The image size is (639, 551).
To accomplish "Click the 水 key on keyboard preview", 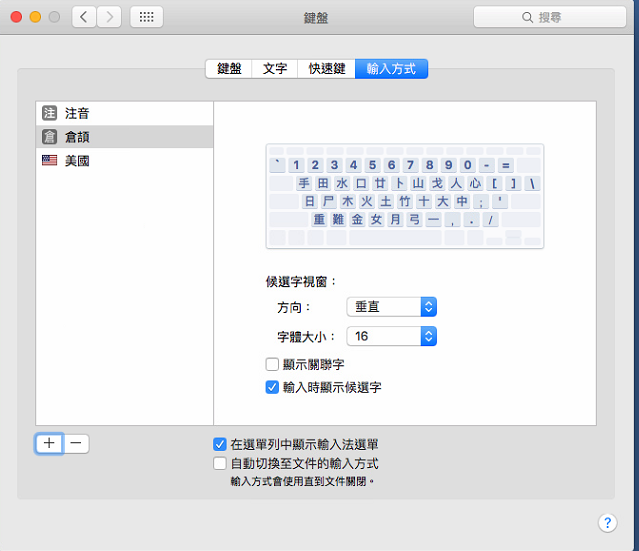I will [x=342, y=183].
